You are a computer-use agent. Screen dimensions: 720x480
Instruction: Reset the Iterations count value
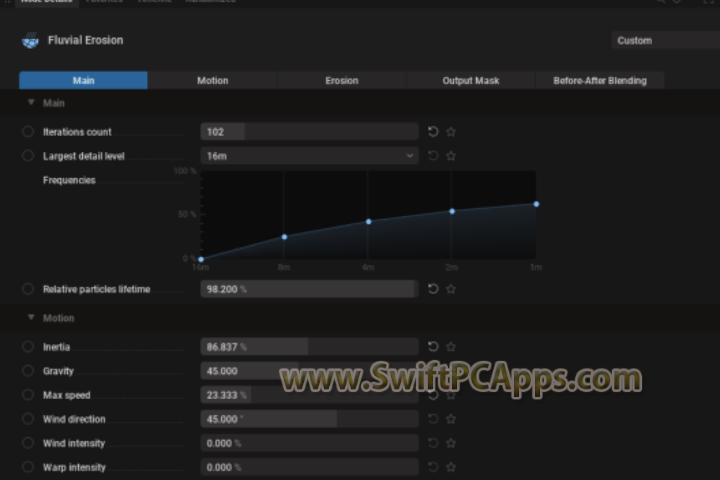point(433,132)
